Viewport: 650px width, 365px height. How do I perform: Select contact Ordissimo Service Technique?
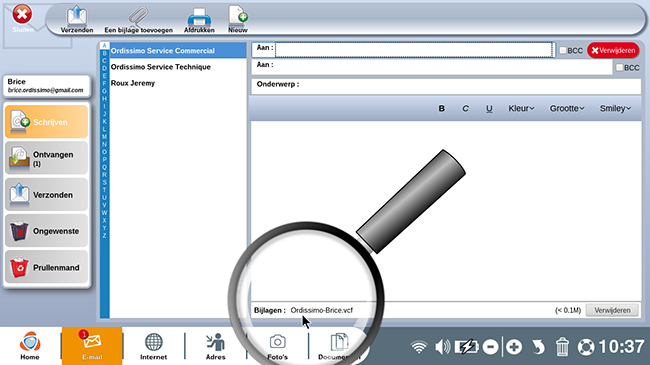pos(178,67)
